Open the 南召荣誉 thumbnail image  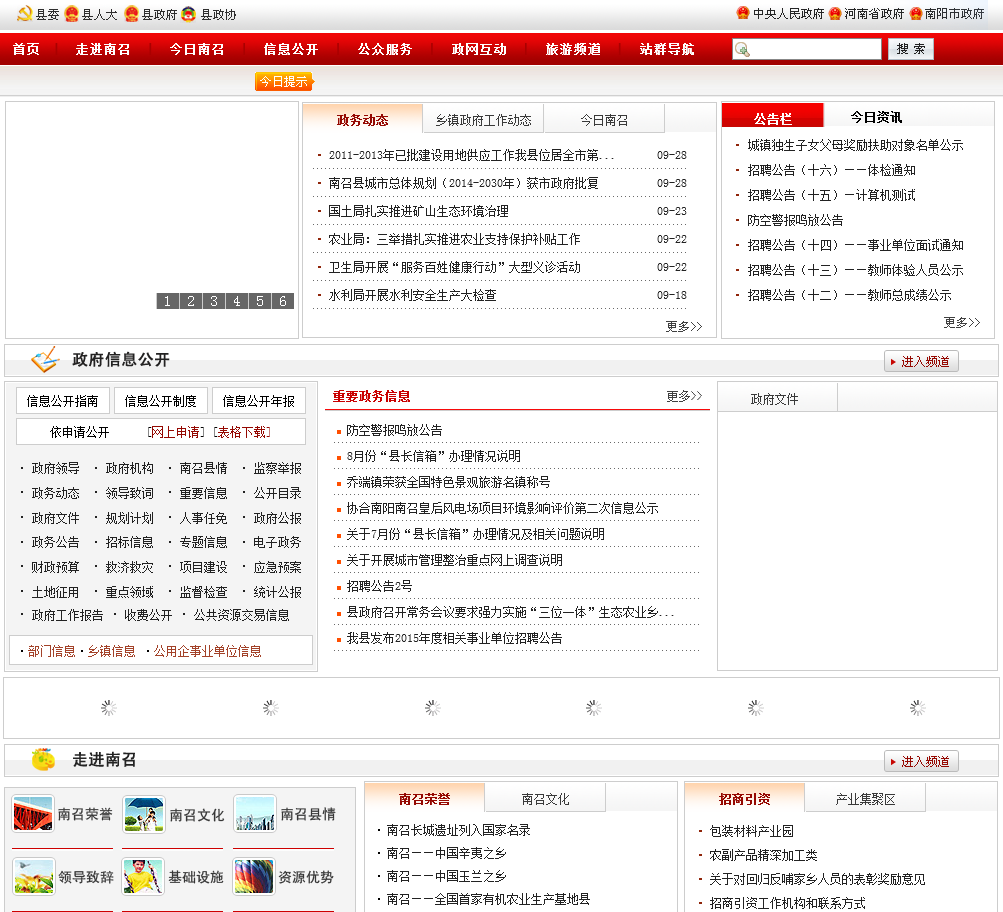pos(33,814)
